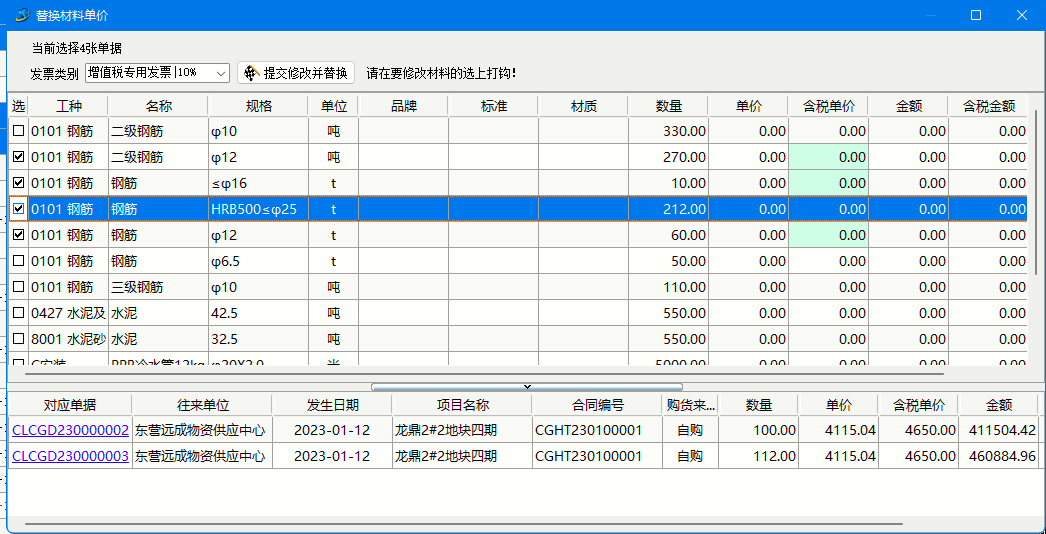Screen dimensions: 1046x534
Task: Close the 替换材料单价 dialog
Action: point(1021,15)
